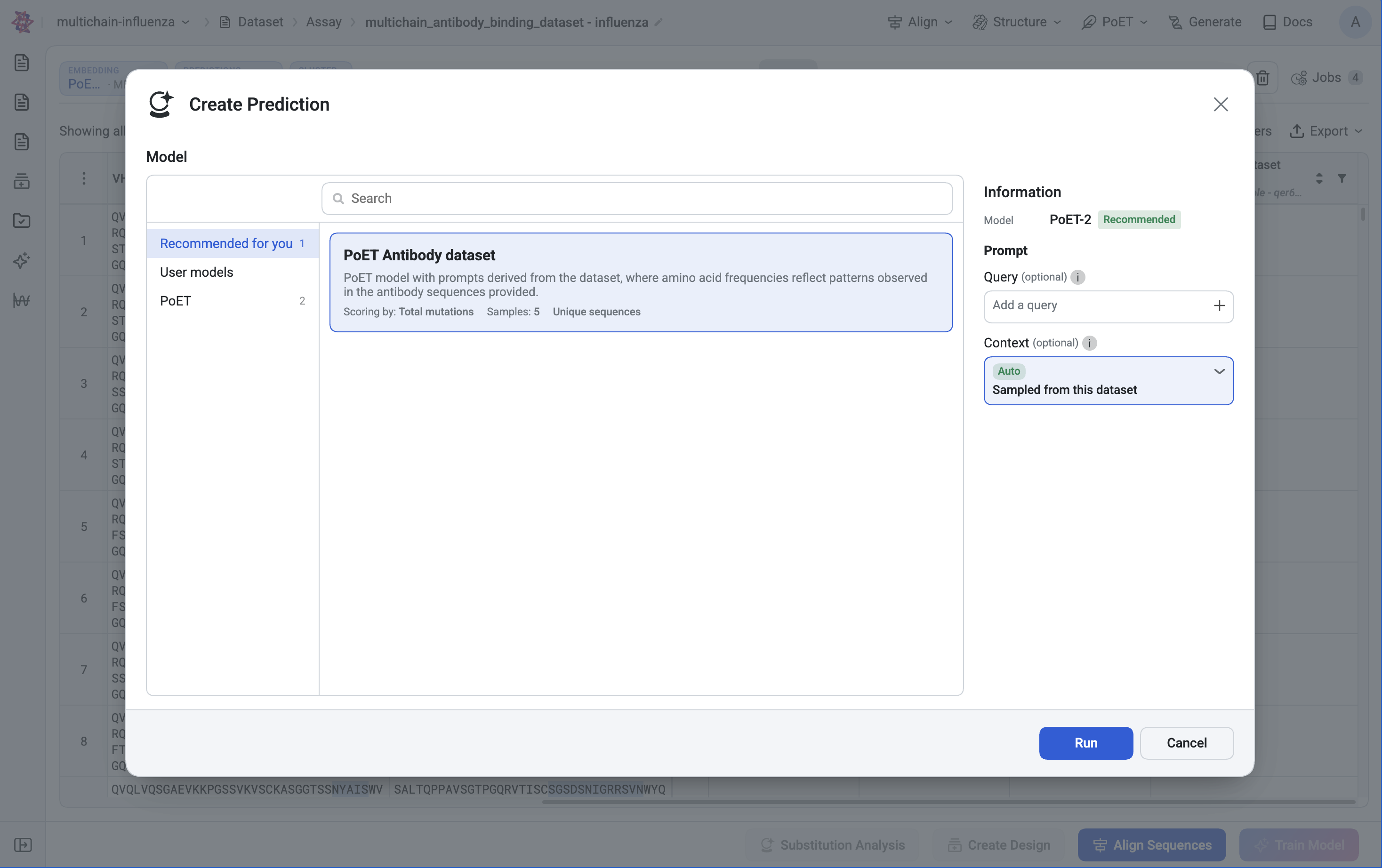Click the Unique sequences label
Screen dimensions: 1382x868
click(x=596, y=312)
